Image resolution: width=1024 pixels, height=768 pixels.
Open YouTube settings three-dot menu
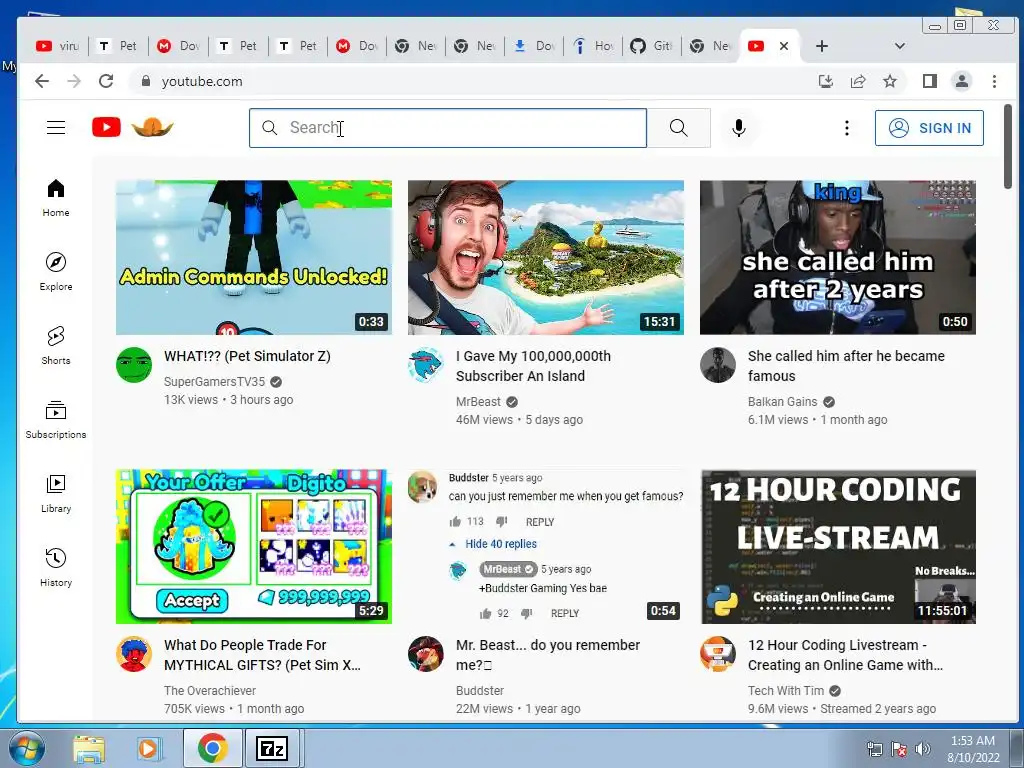coord(846,127)
